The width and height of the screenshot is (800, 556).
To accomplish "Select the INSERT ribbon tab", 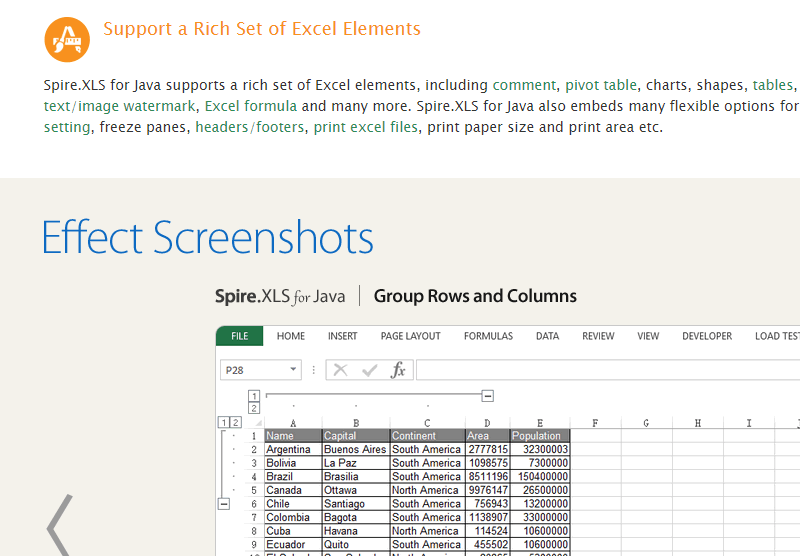I will tap(342, 336).
